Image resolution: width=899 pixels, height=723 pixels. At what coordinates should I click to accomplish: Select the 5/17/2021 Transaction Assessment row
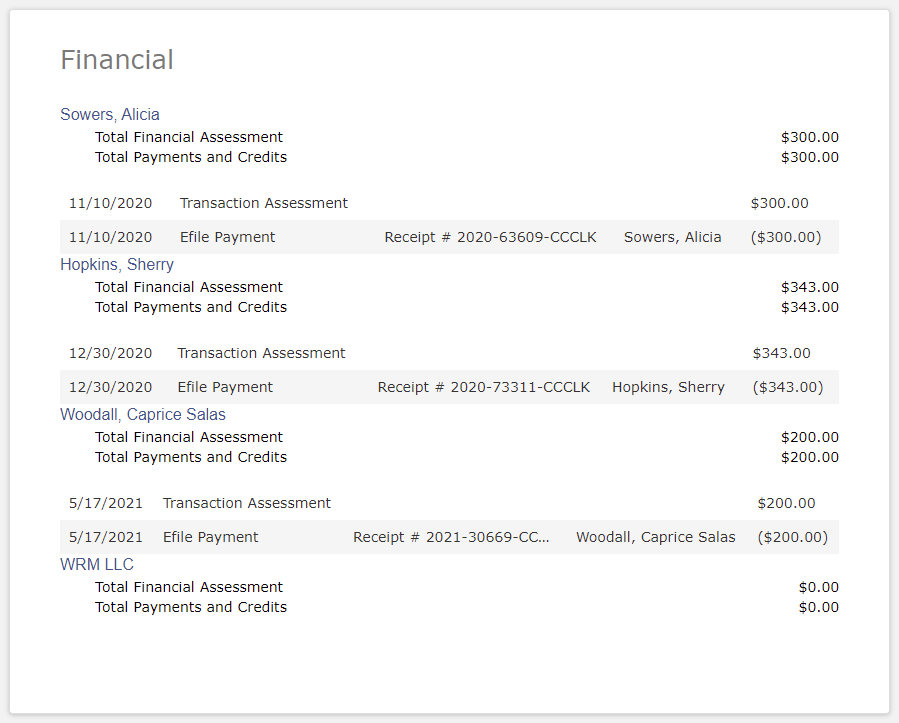[450, 503]
